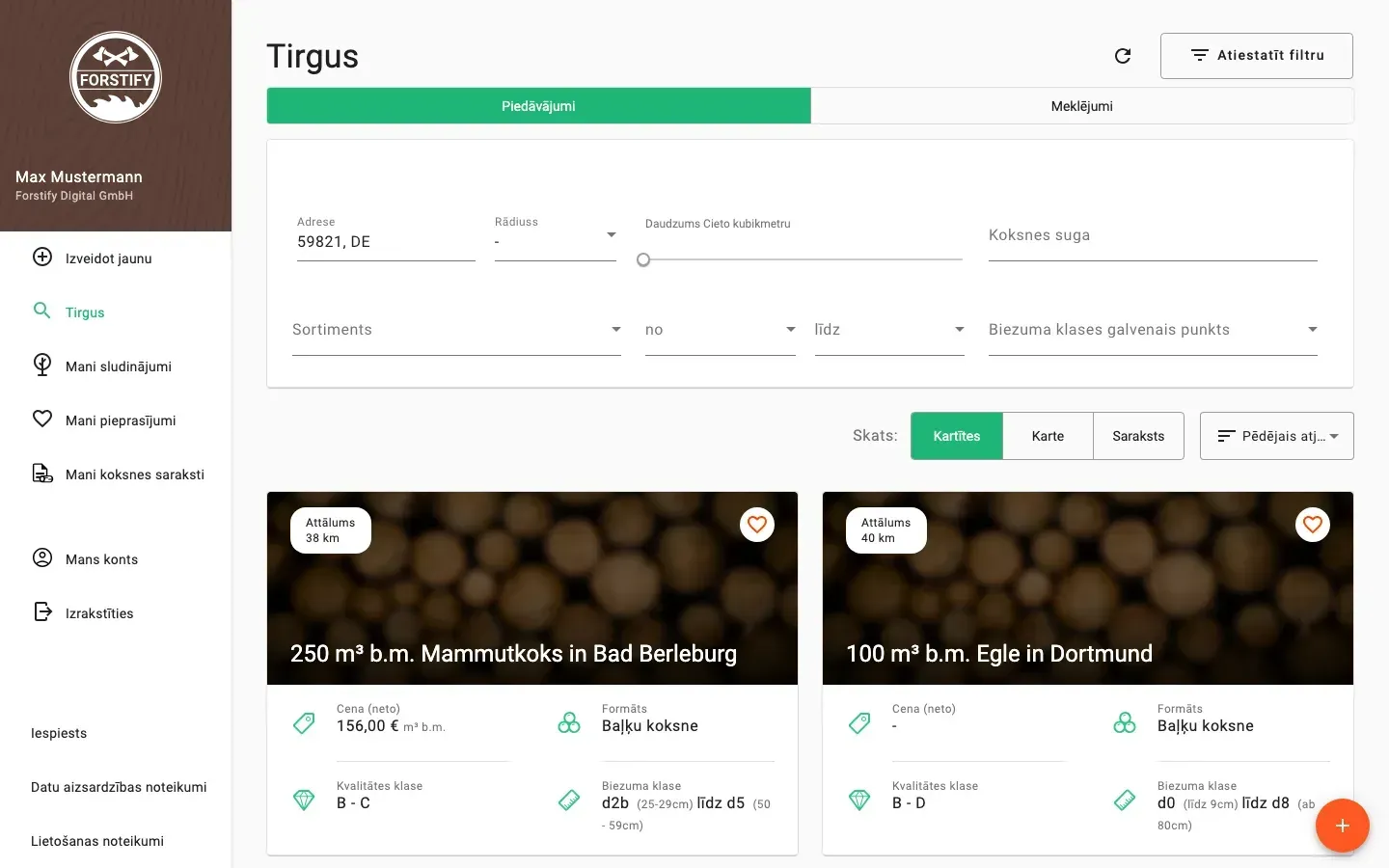The height and width of the screenshot is (868, 1389).
Task: Open the 'līdz' thickness dropdown
Action: click(x=889, y=330)
